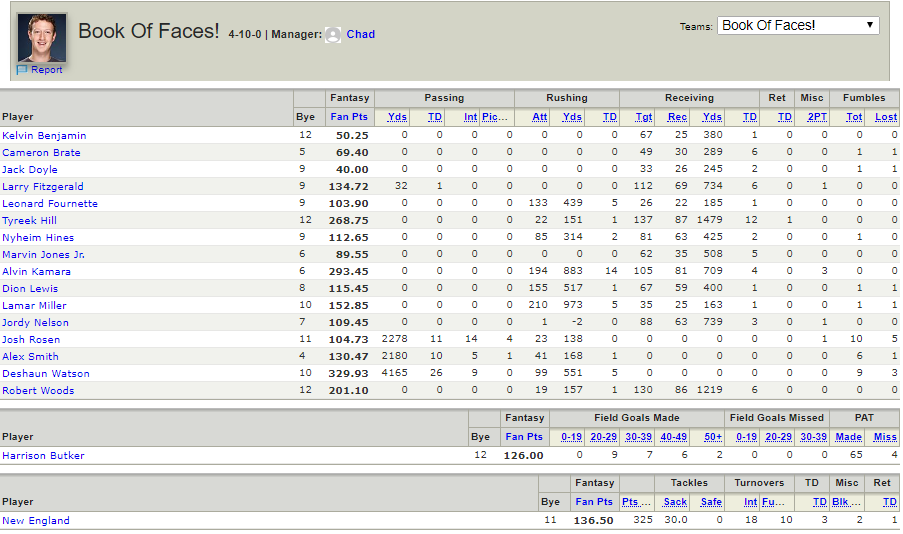Open Kelvin Benjamin's player page

click(x=44, y=135)
